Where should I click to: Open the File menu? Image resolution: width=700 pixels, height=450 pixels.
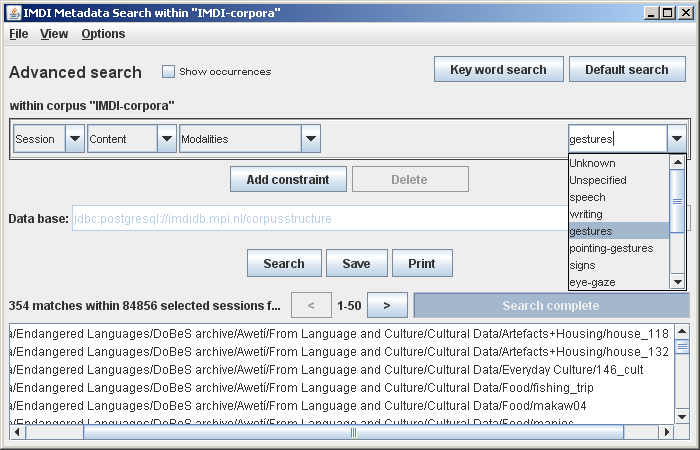click(18, 34)
